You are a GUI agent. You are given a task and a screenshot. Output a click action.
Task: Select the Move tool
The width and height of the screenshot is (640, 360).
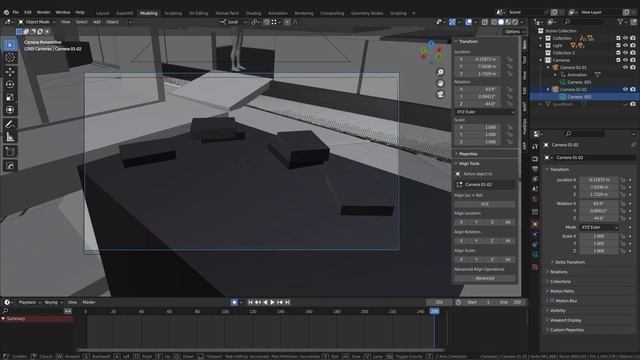(x=10, y=72)
